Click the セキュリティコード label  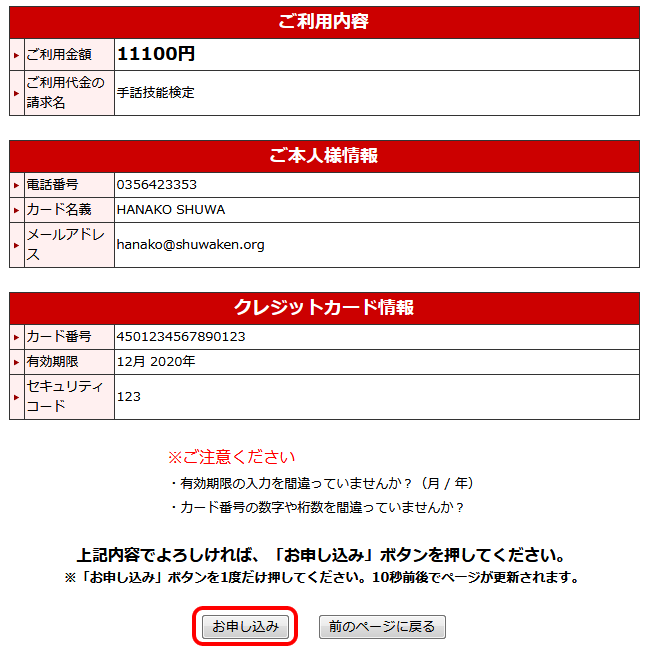pos(65,396)
